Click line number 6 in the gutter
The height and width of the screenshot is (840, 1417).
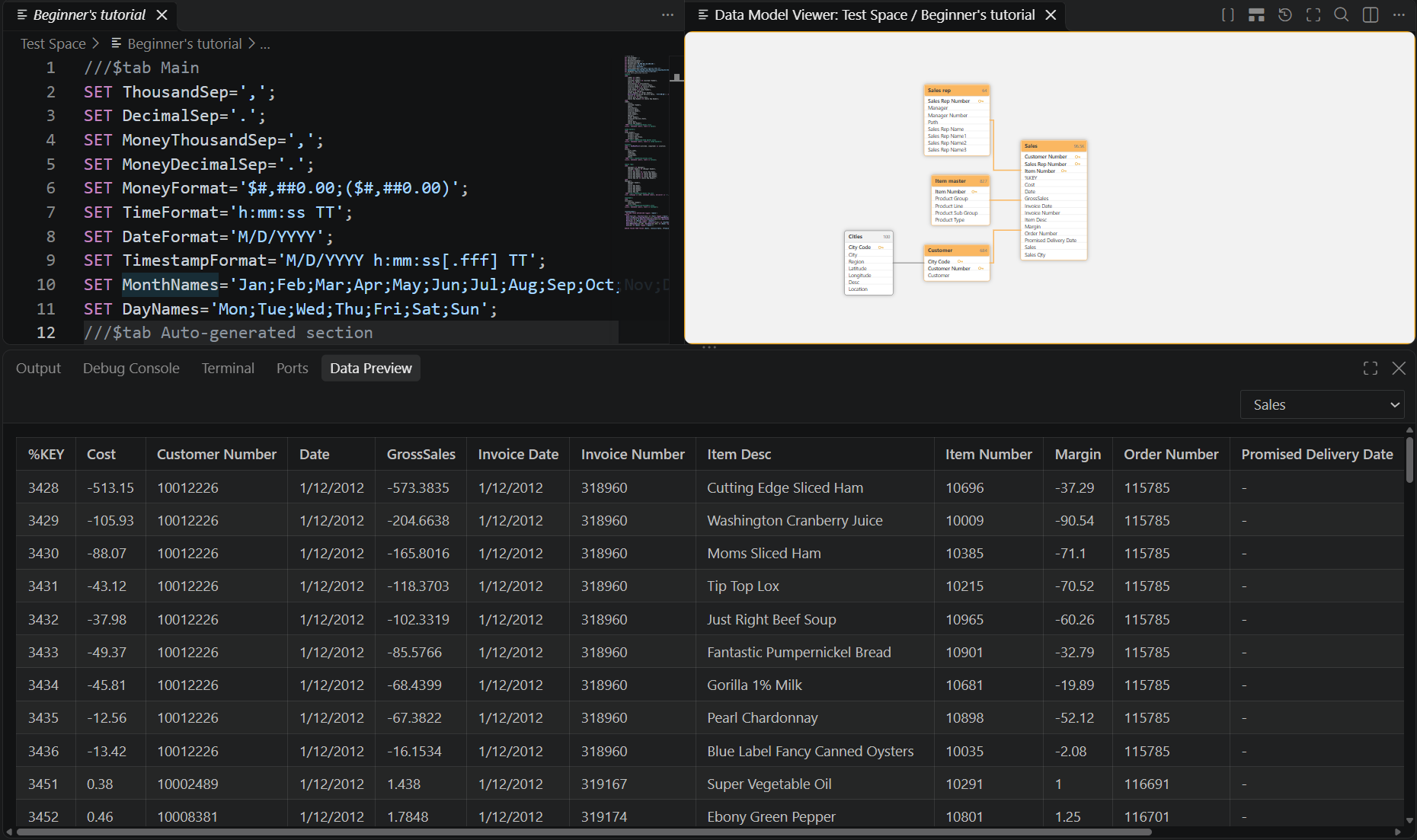tap(50, 188)
